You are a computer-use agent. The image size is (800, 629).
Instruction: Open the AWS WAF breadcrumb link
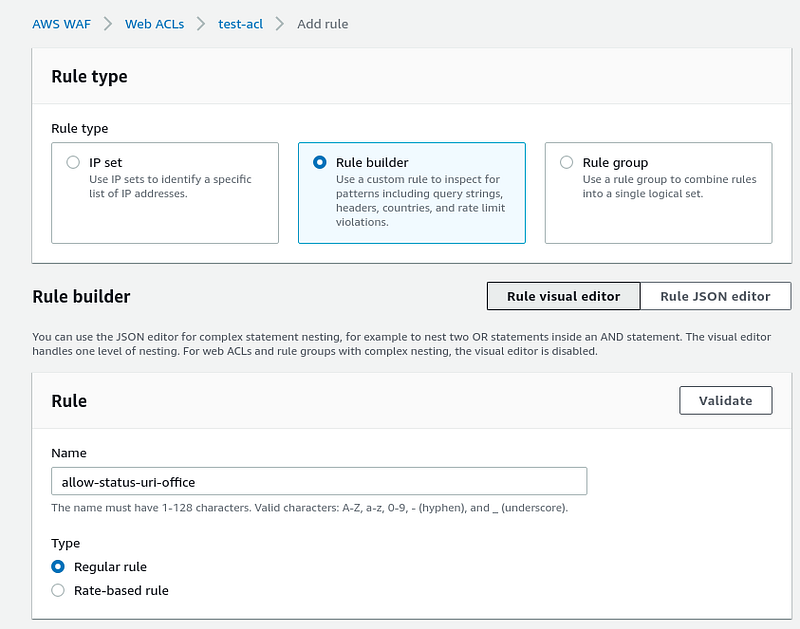61,24
